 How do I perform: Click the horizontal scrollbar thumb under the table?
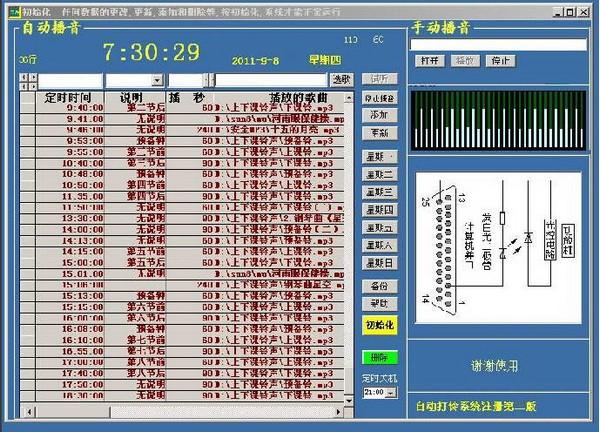pos(73,412)
